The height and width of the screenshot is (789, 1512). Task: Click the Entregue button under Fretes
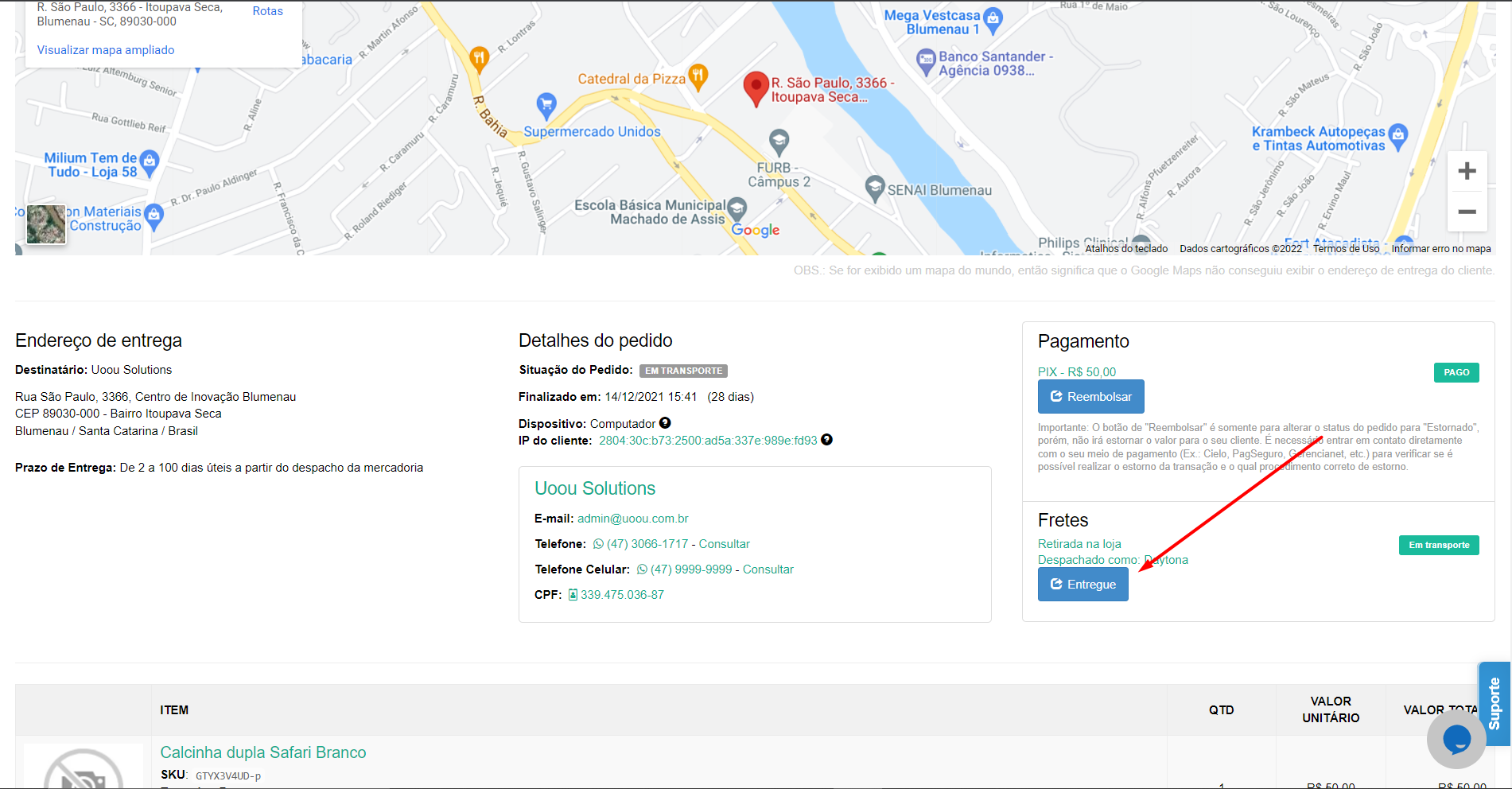click(x=1082, y=585)
